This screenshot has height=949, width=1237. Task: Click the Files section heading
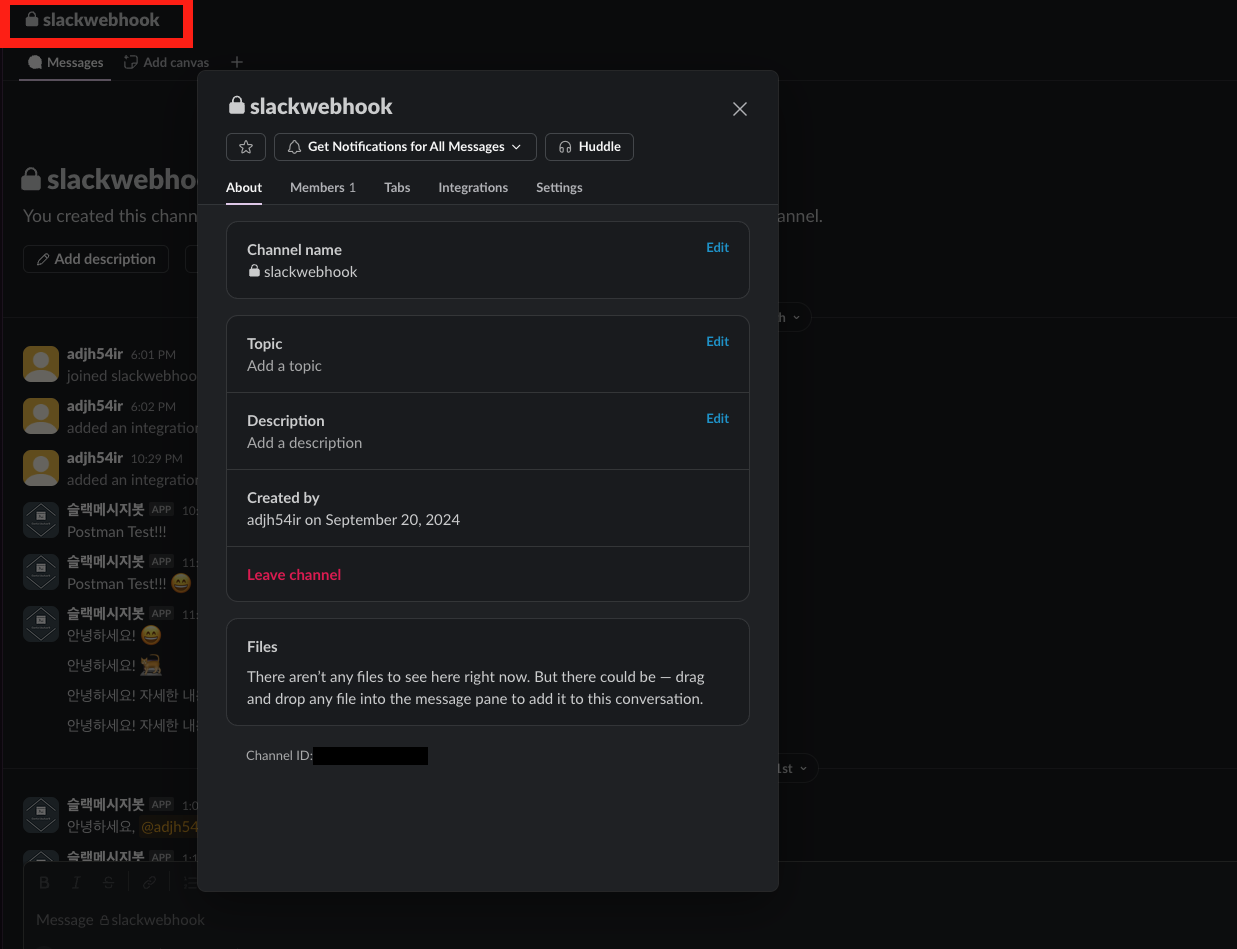(262, 647)
